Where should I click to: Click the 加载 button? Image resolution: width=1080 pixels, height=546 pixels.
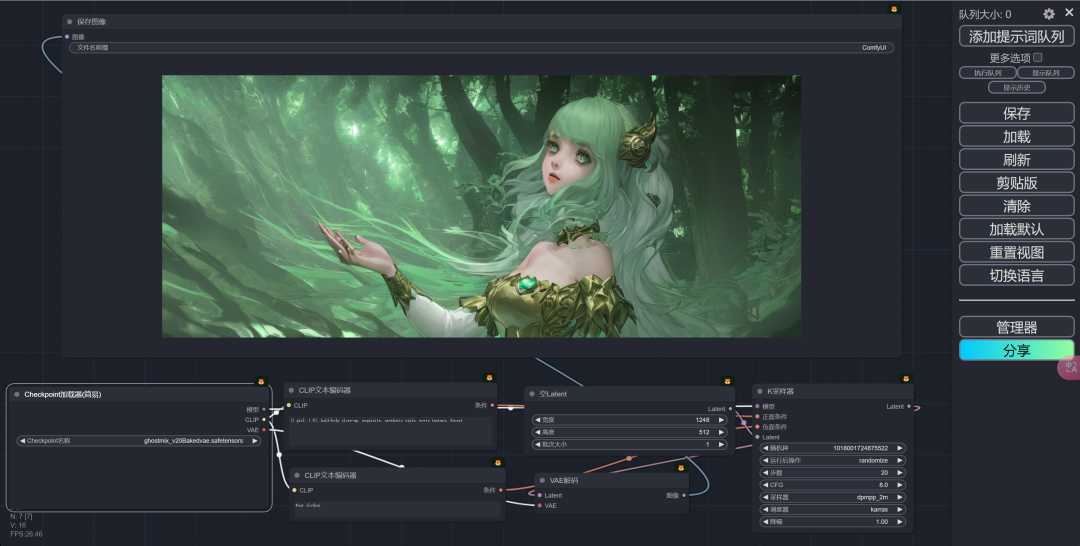(x=1017, y=136)
